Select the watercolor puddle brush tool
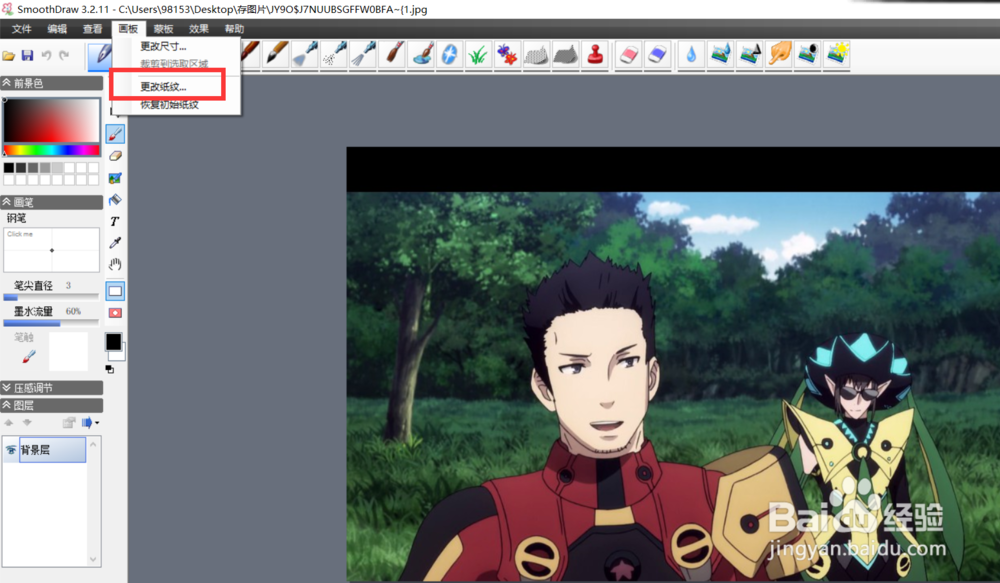This screenshot has width=1000, height=583. click(422, 54)
